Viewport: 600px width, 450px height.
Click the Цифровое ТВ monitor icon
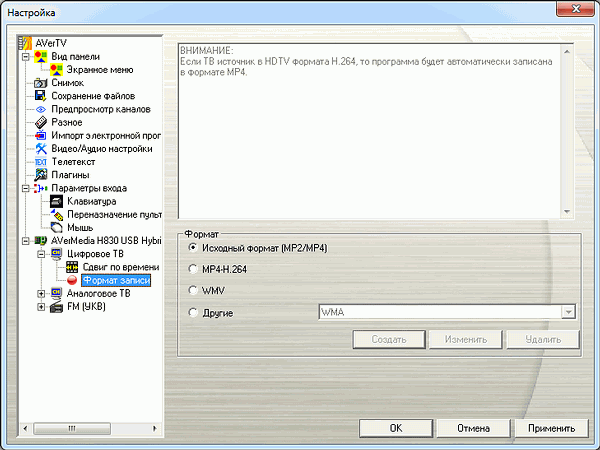[x=57, y=254]
